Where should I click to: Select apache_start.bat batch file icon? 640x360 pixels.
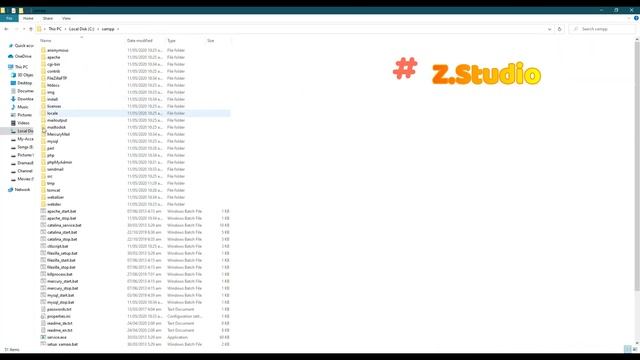(x=43, y=211)
